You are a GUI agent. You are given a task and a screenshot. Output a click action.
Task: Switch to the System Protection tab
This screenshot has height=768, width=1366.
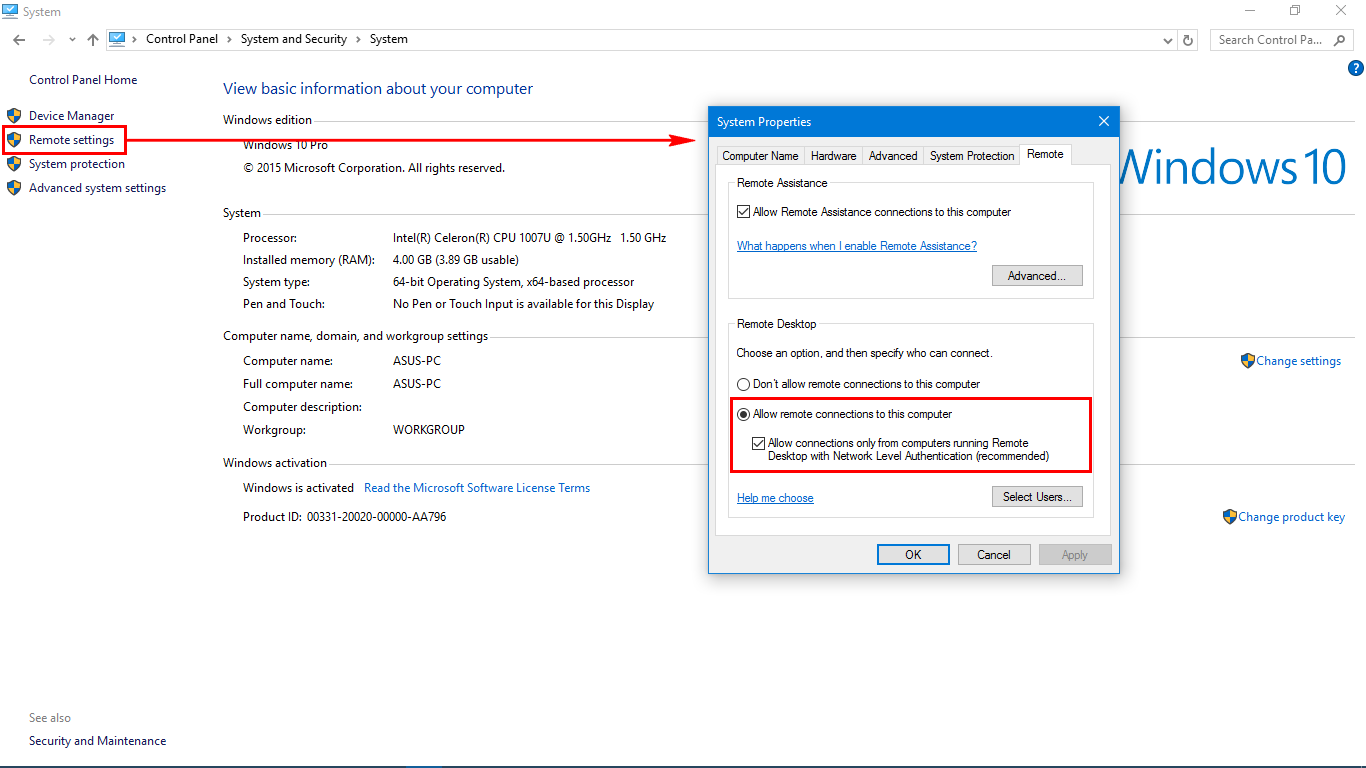click(972, 156)
